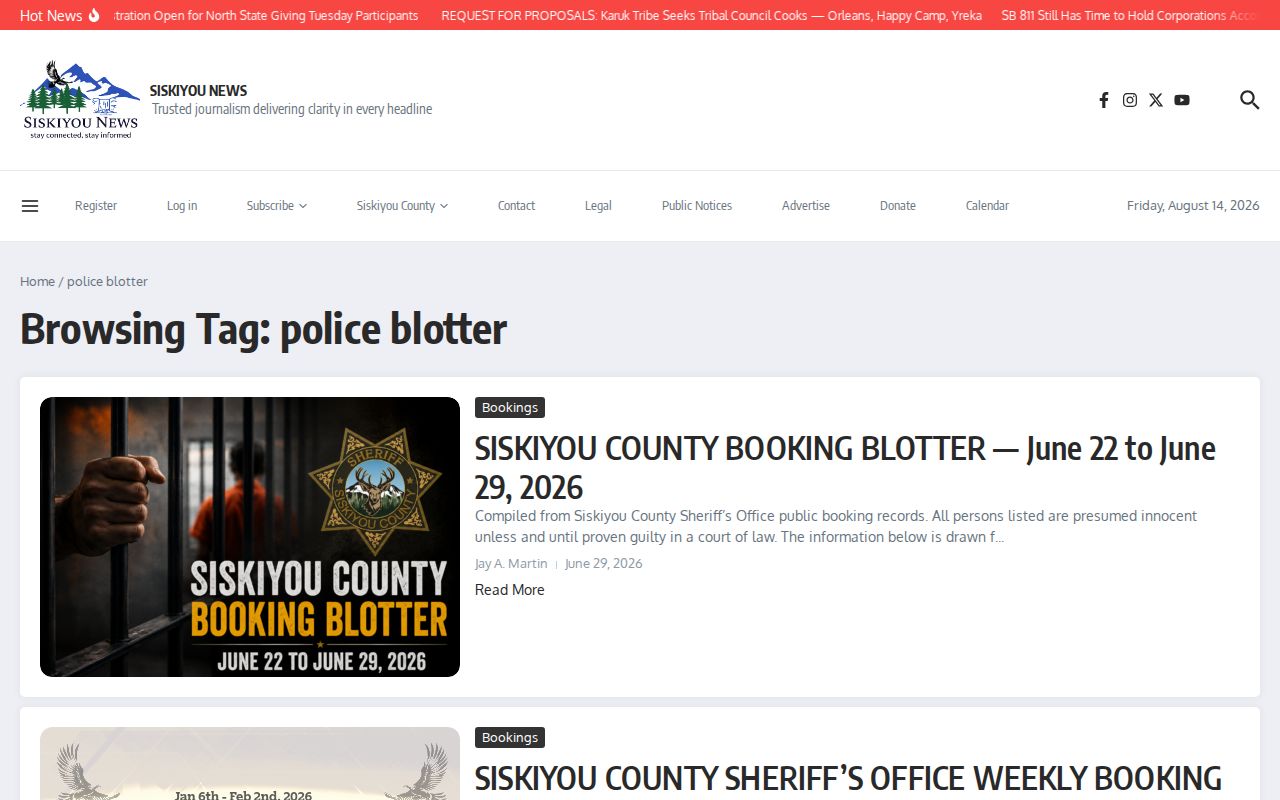Click the 'Compiled from Siskiyou County' excerpt
Screen dimensions: 1280x800
[x=836, y=527]
